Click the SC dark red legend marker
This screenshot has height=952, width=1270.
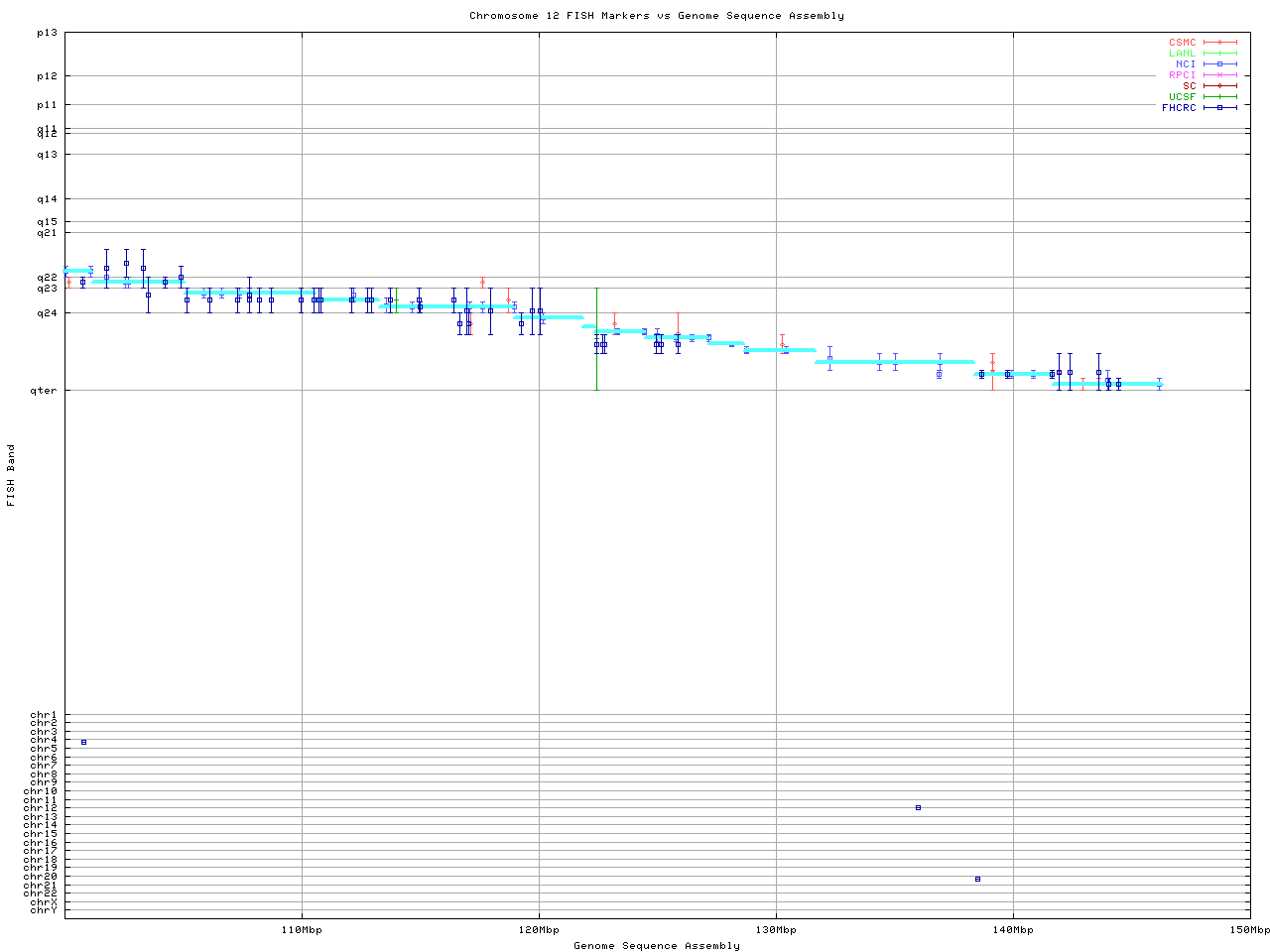point(1219,86)
